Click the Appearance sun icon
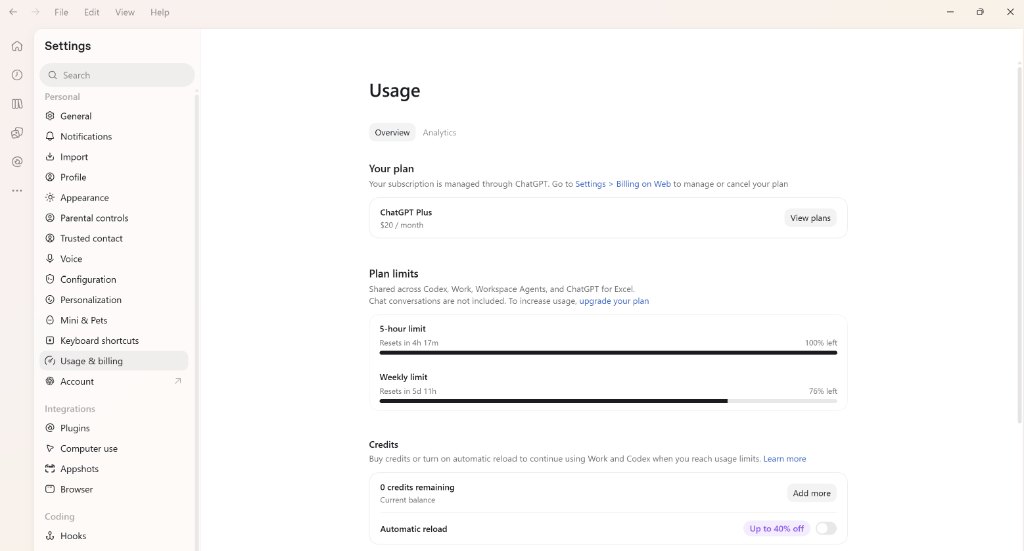Viewport: 1024px width, 551px height. point(50,197)
